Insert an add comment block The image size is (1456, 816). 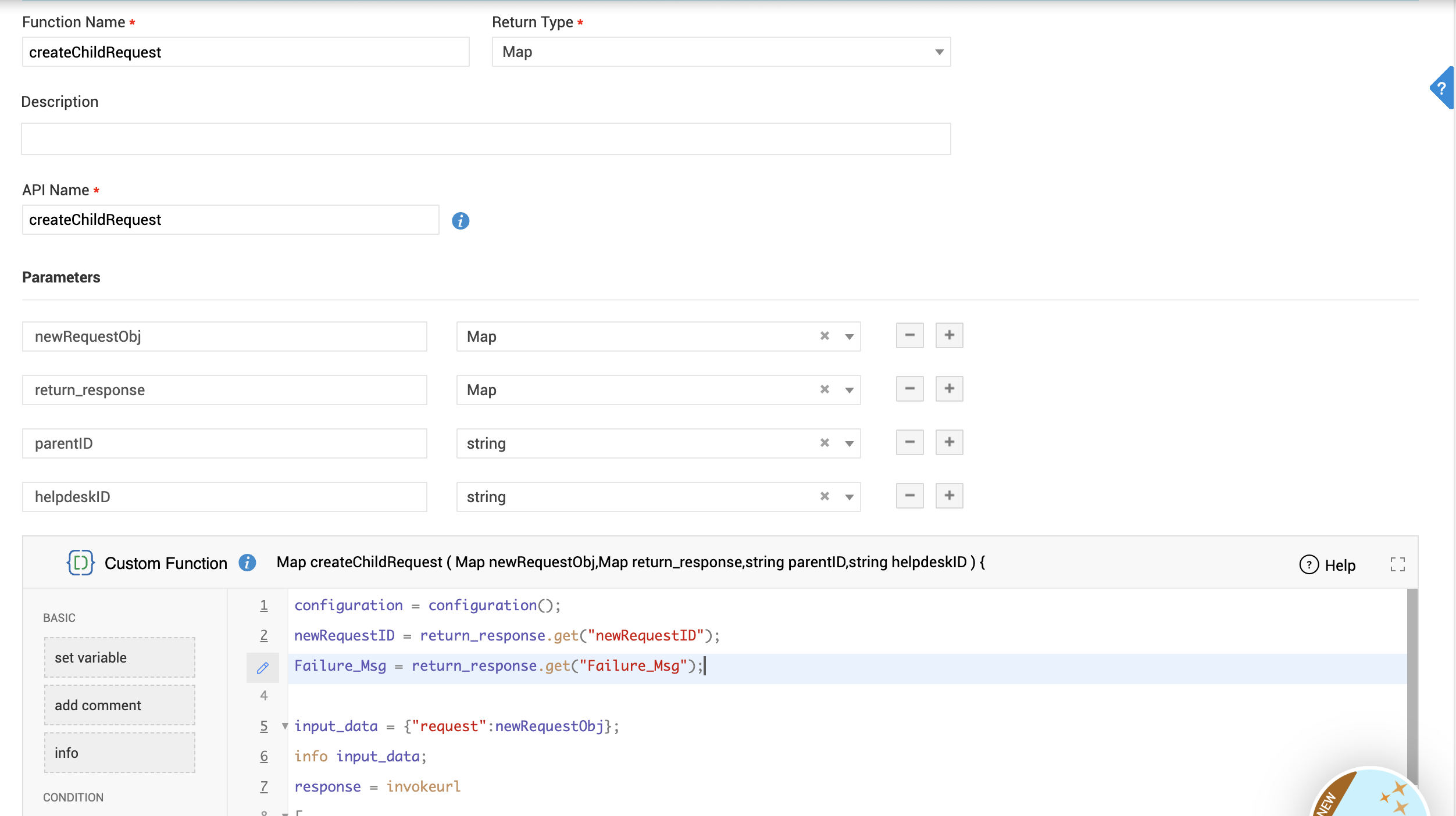(x=120, y=705)
